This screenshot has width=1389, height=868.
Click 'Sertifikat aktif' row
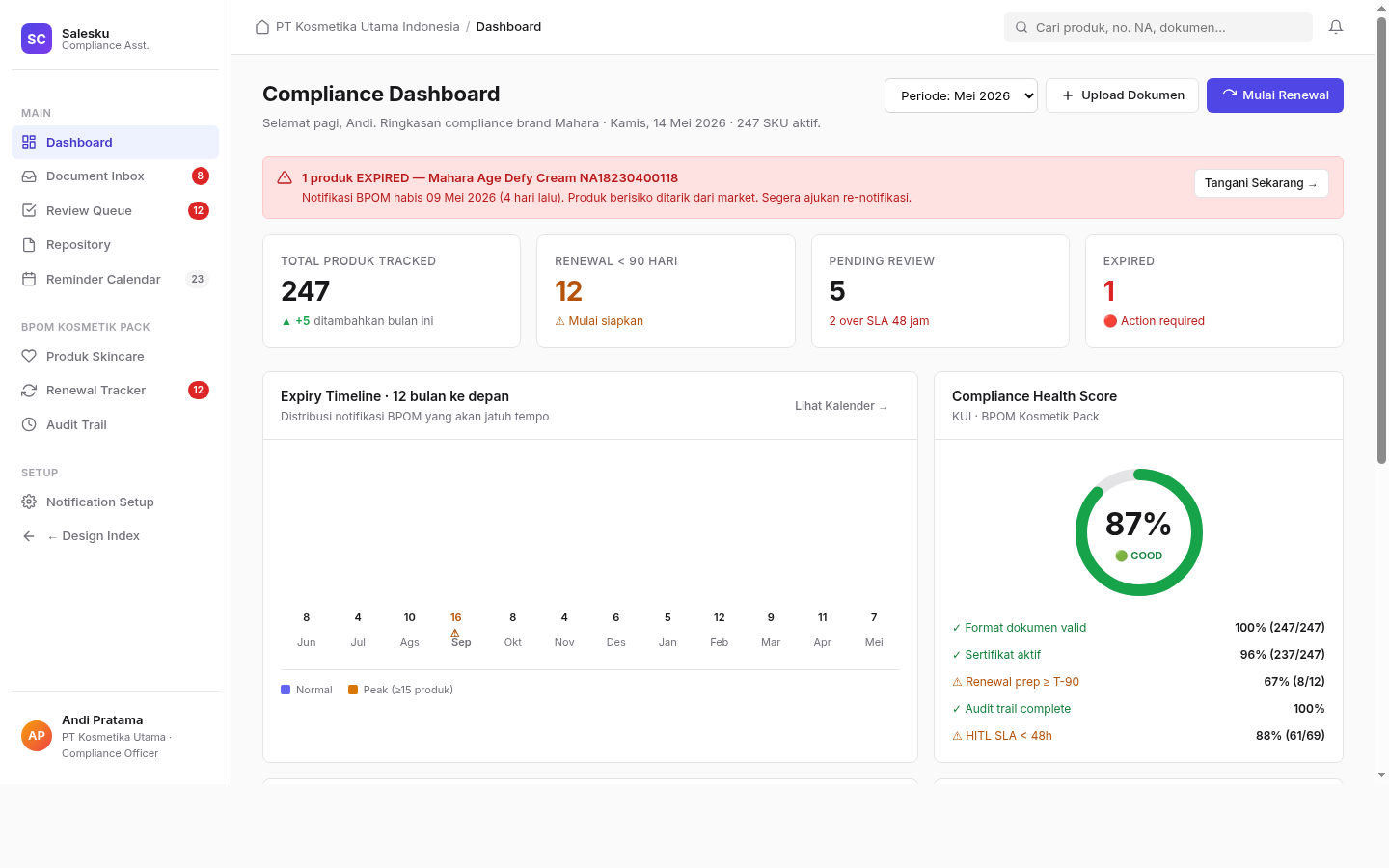[1138, 655]
